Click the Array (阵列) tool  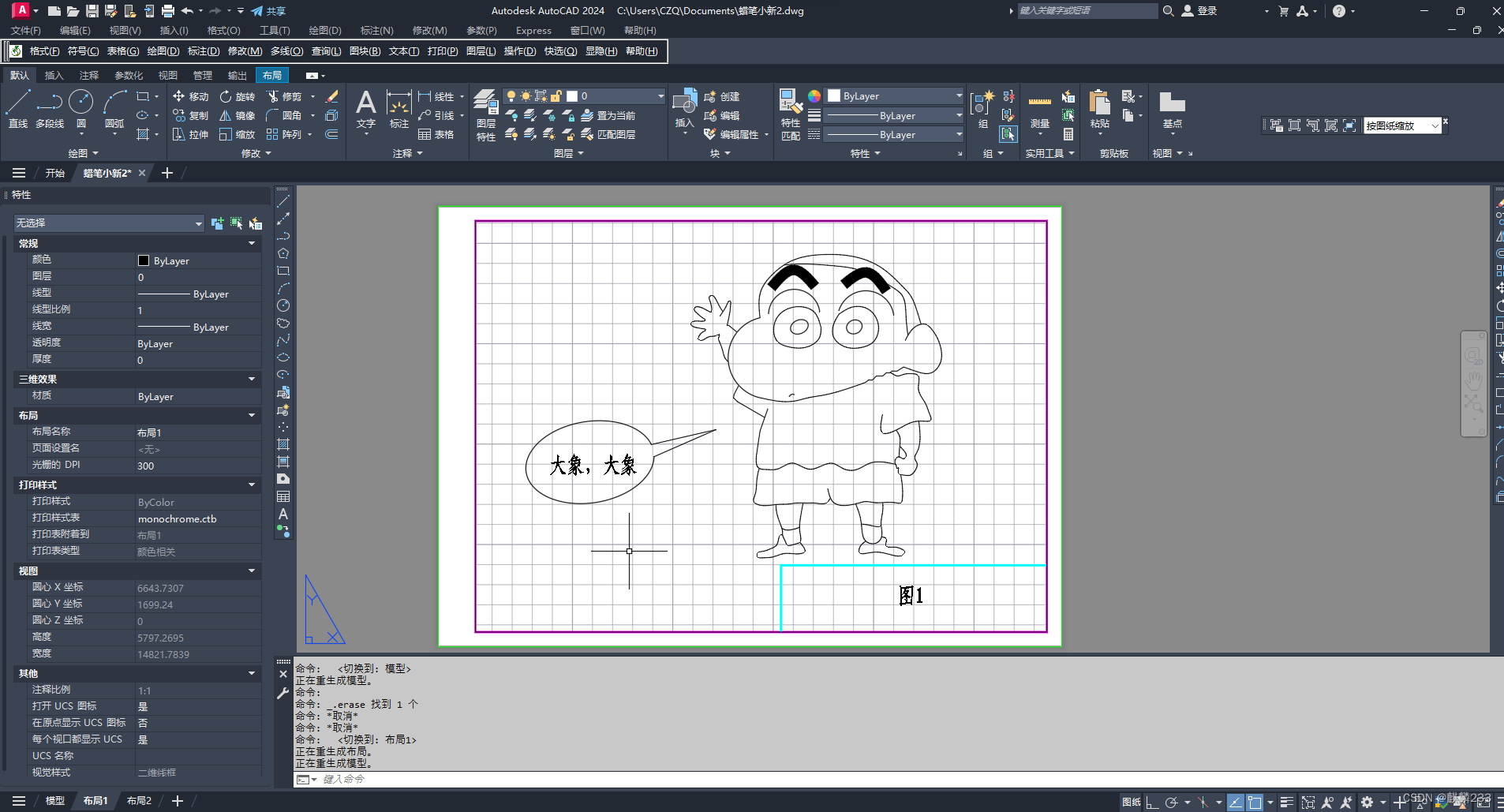point(284,134)
